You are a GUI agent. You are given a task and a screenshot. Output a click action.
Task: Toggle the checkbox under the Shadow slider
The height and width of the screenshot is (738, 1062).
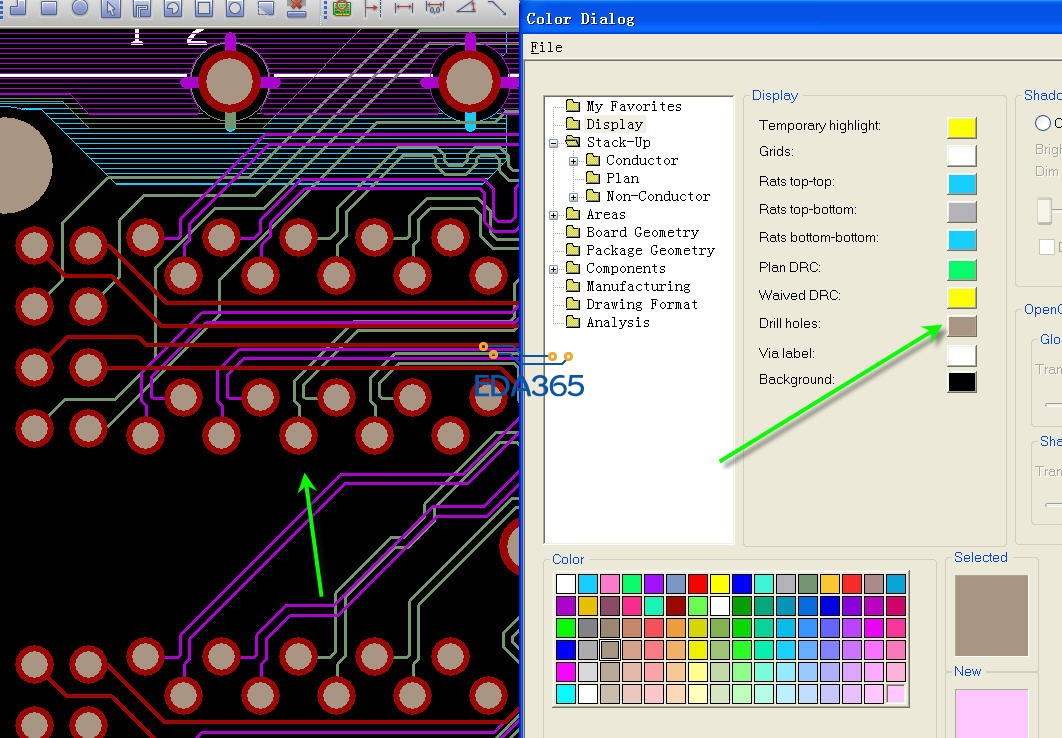click(x=1046, y=247)
